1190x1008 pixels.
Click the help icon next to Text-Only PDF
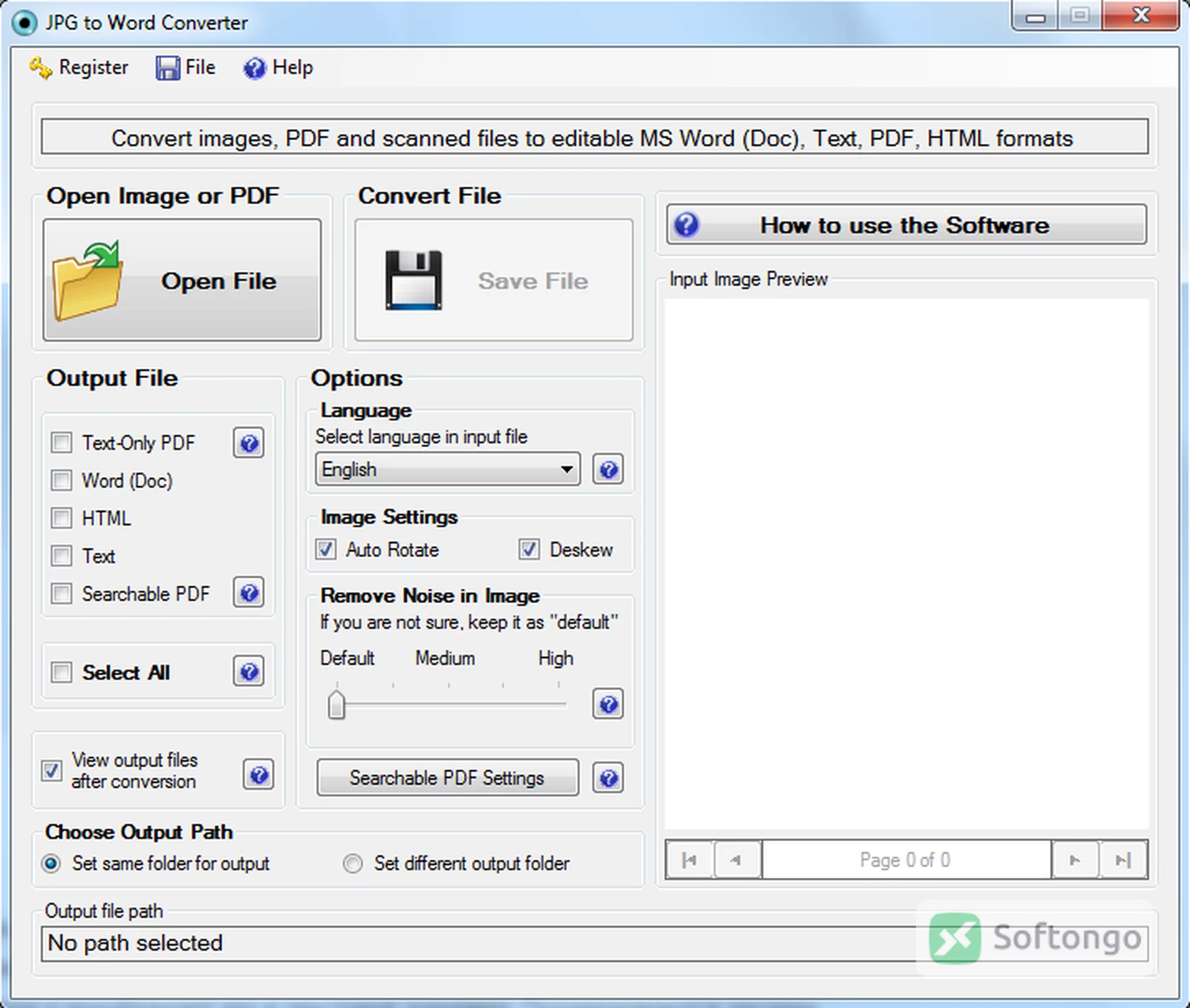pos(249,443)
